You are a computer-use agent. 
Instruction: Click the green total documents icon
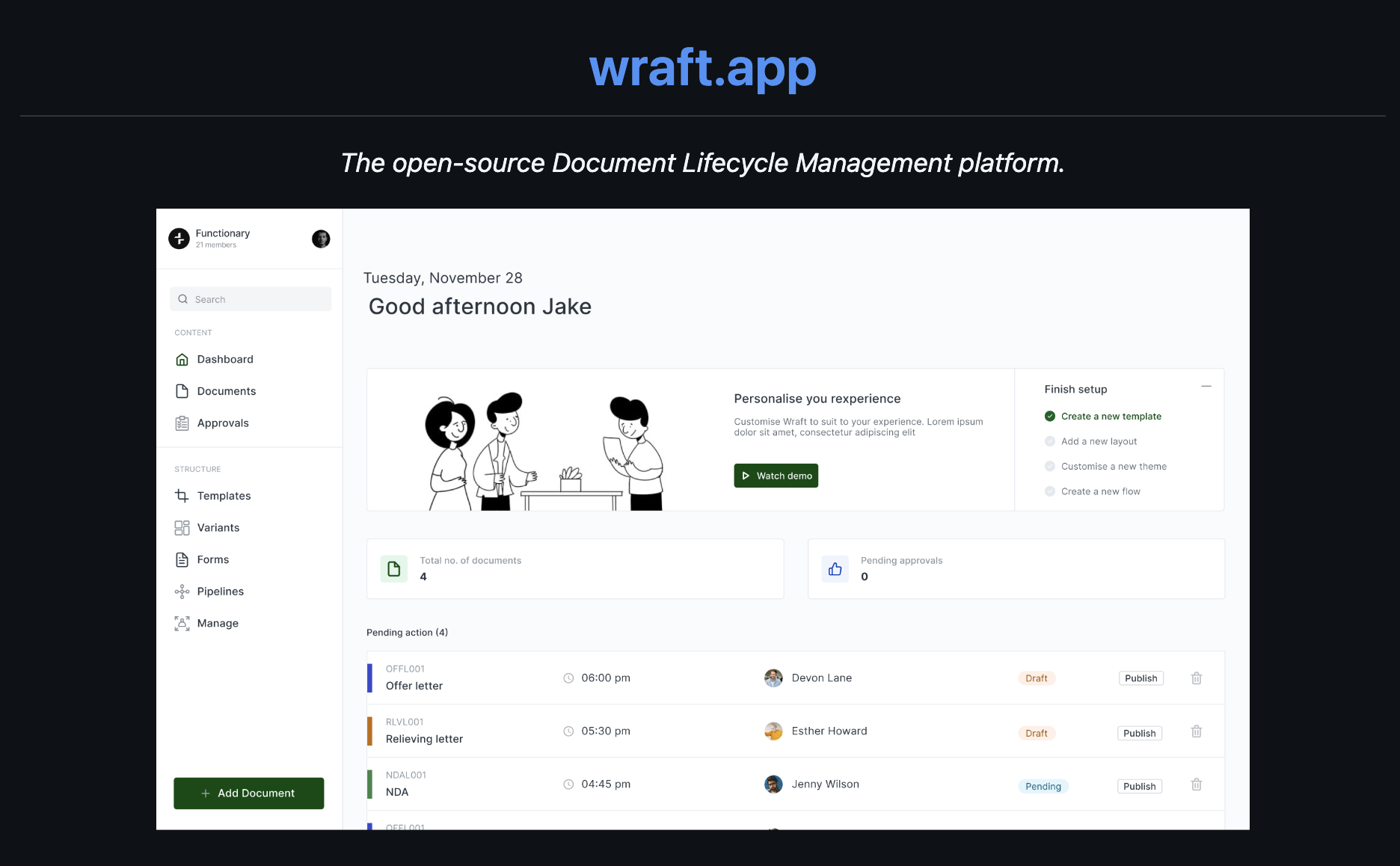(x=394, y=569)
